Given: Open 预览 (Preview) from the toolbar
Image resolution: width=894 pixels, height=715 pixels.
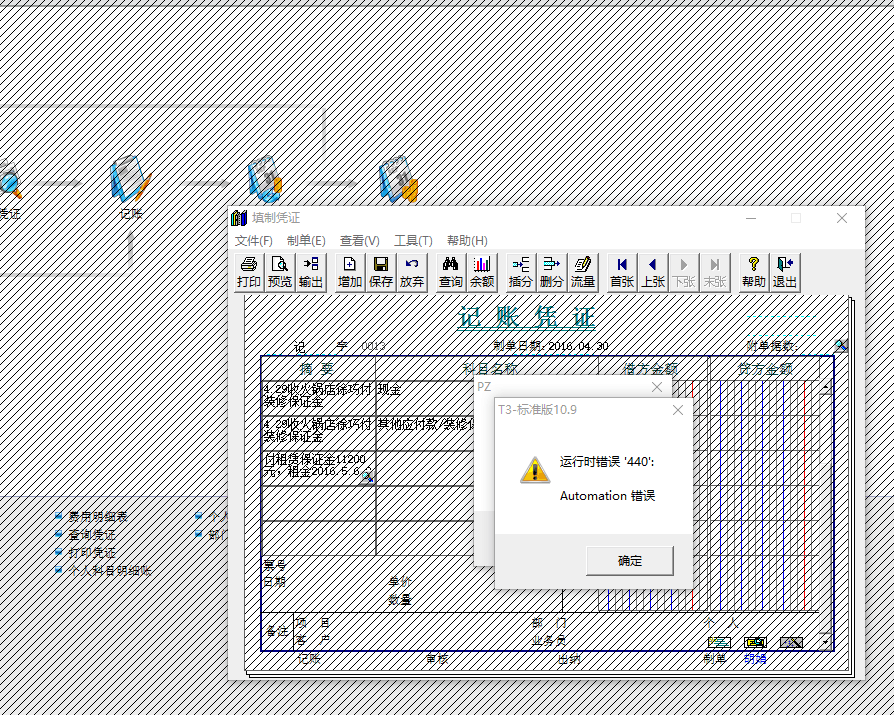Looking at the screenshot, I should pos(280,272).
